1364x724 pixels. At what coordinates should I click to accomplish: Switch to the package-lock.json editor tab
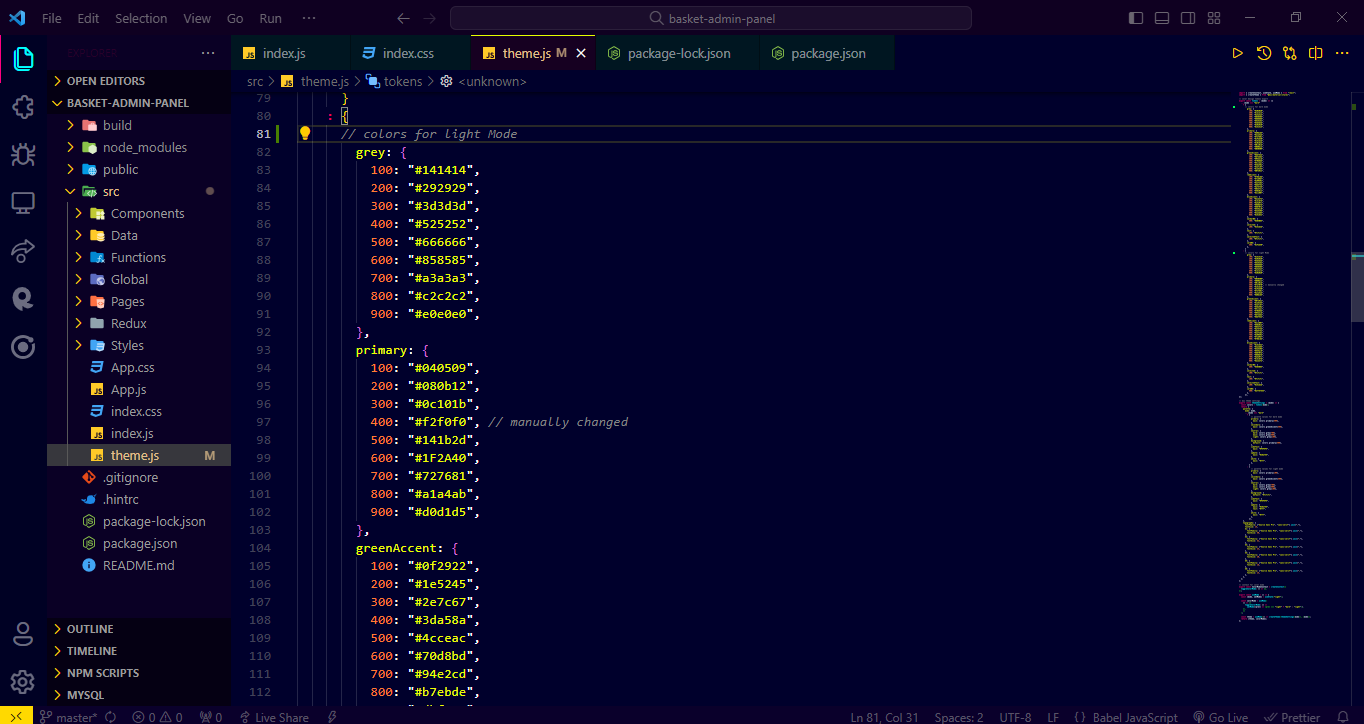tap(678, 53)
